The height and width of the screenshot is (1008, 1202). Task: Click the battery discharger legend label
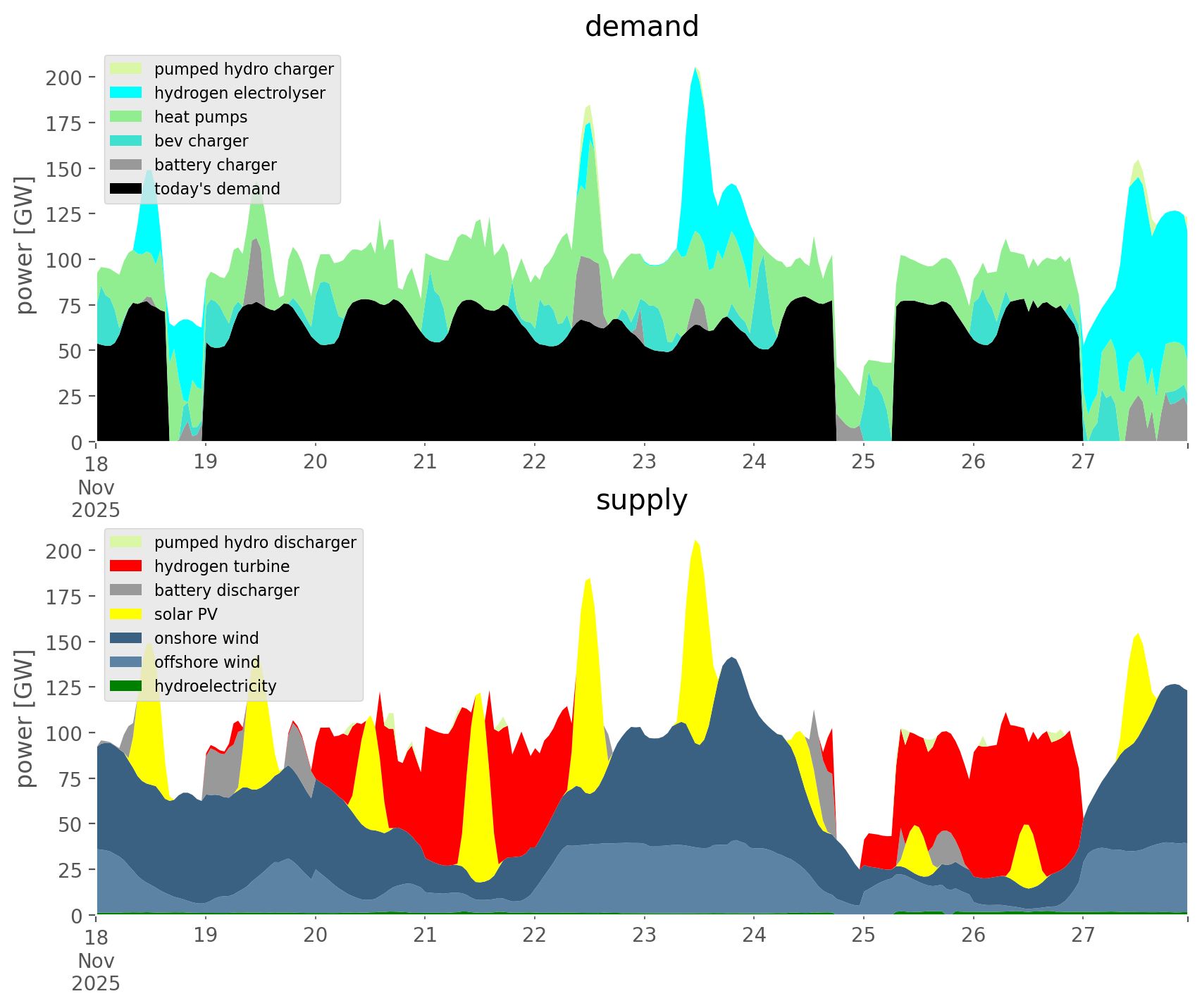[226, 590]
